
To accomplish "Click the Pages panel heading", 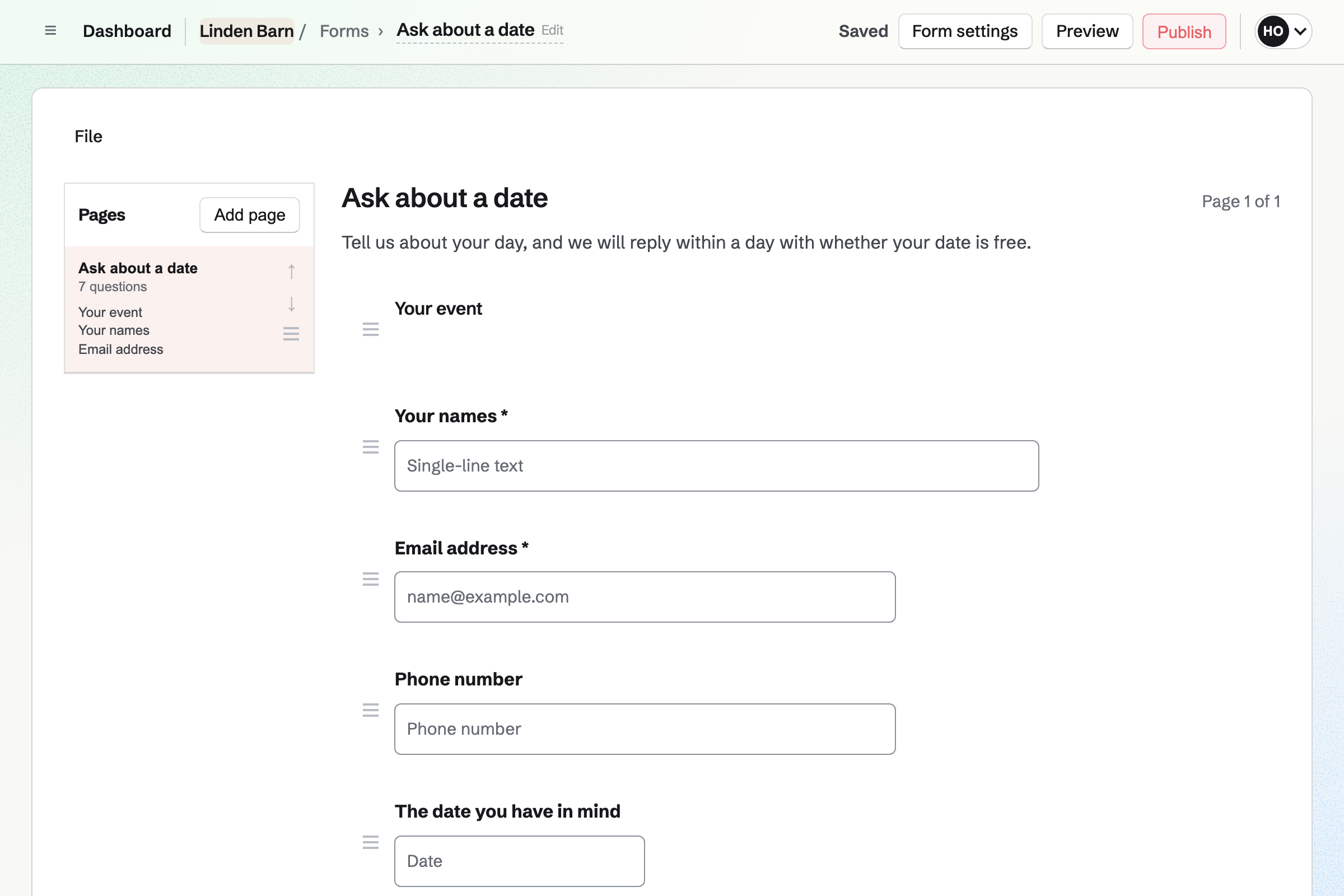I will [102, 215].
